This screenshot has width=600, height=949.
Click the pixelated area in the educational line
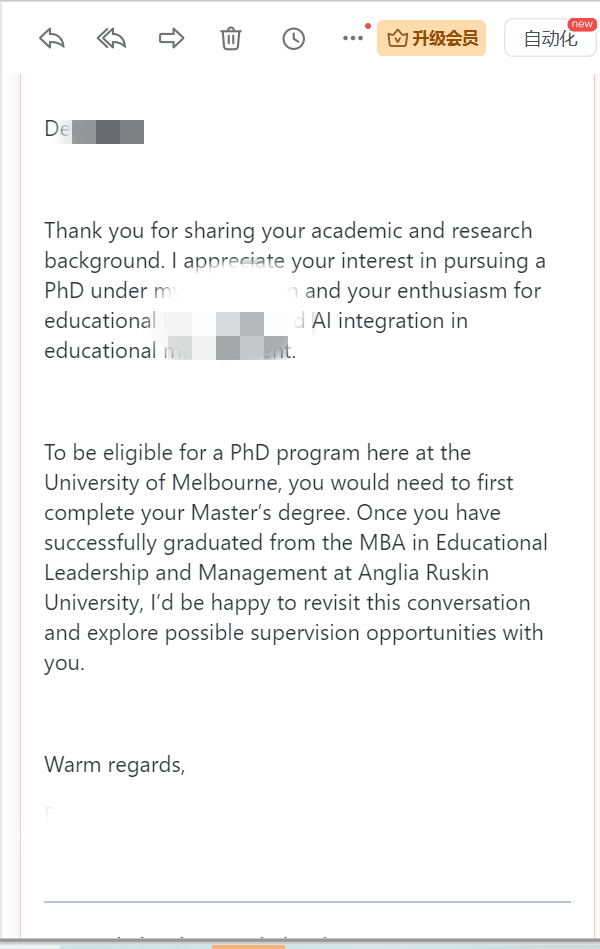[x=228, y=336]
